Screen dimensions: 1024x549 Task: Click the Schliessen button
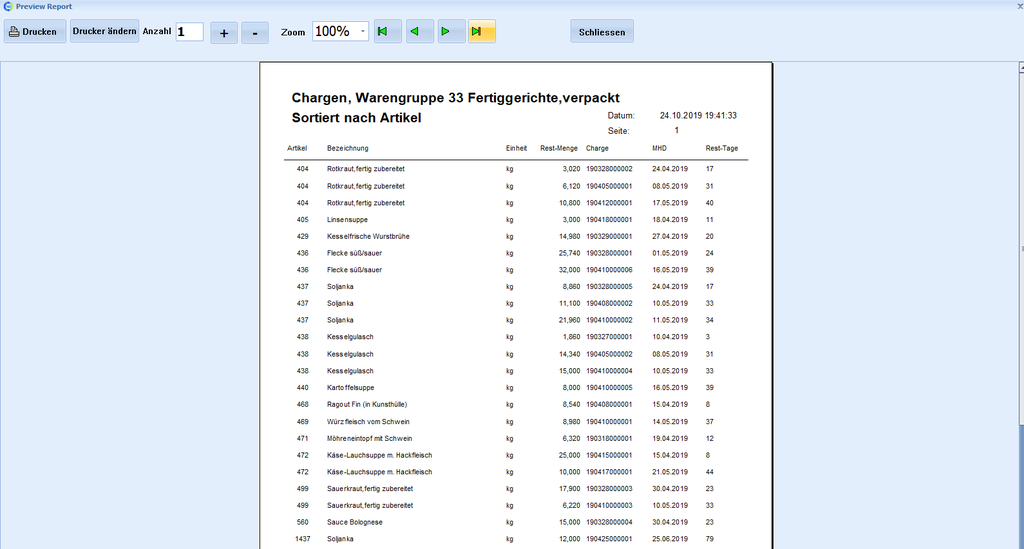tap(602, 31)
